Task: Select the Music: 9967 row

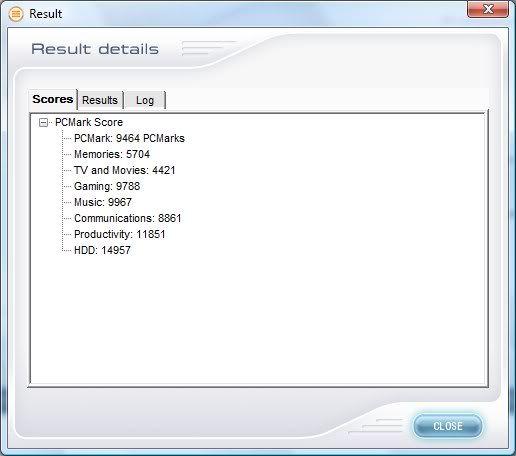Action: (103, 202)
